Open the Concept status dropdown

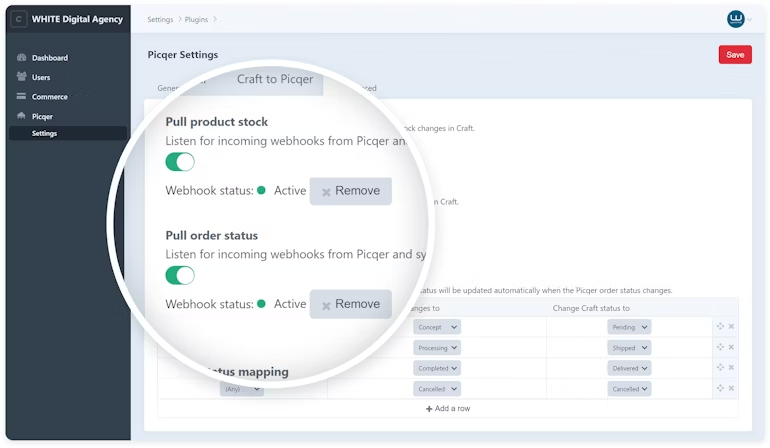438,327
